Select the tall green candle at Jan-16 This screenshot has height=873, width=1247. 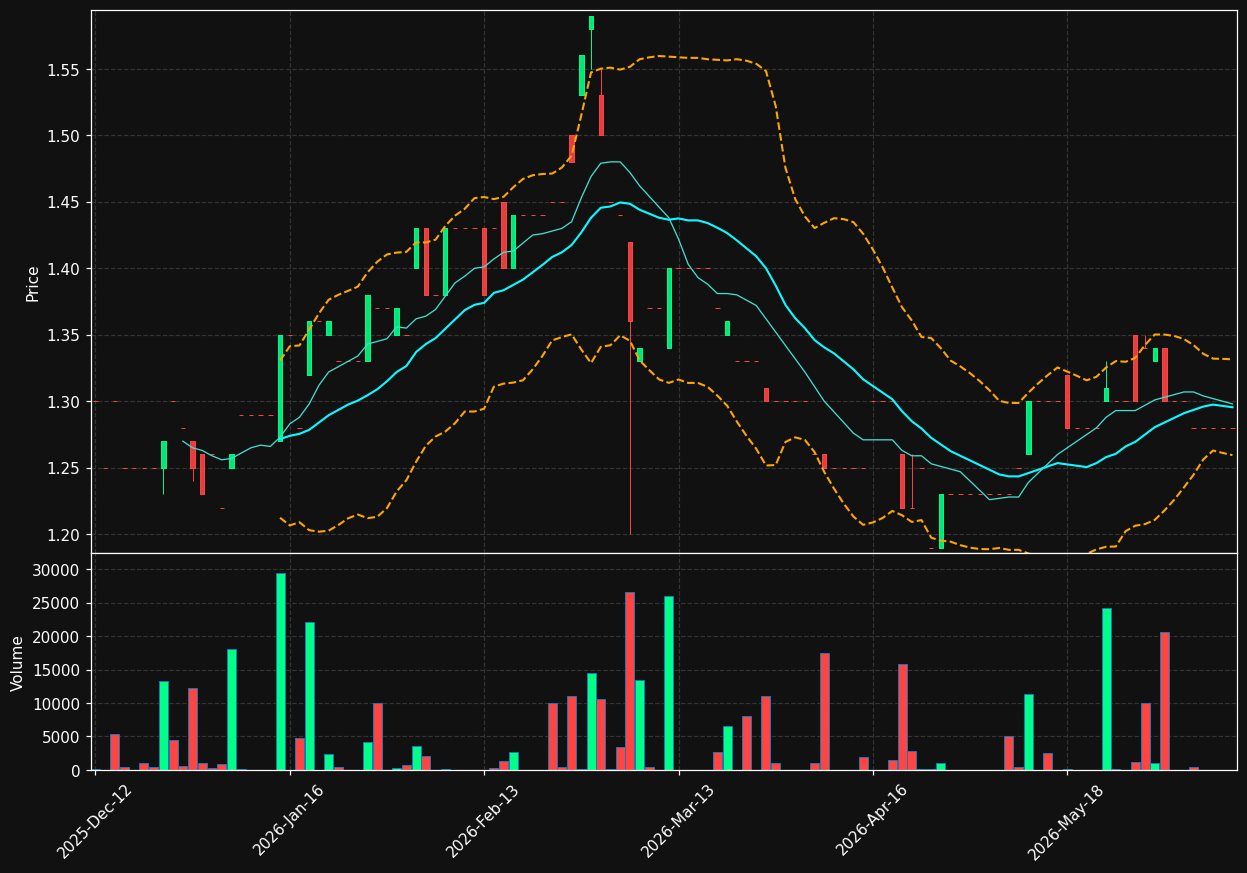(280, 388)
